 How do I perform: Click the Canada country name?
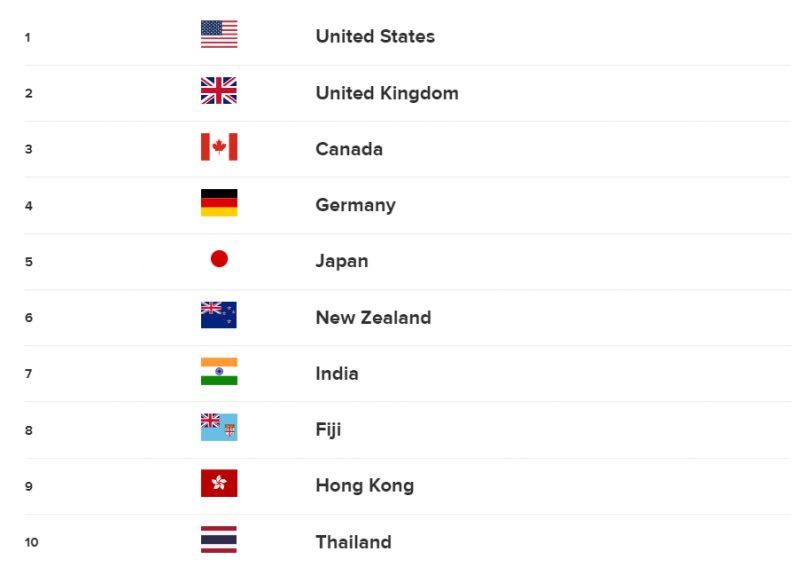[349, 149]
